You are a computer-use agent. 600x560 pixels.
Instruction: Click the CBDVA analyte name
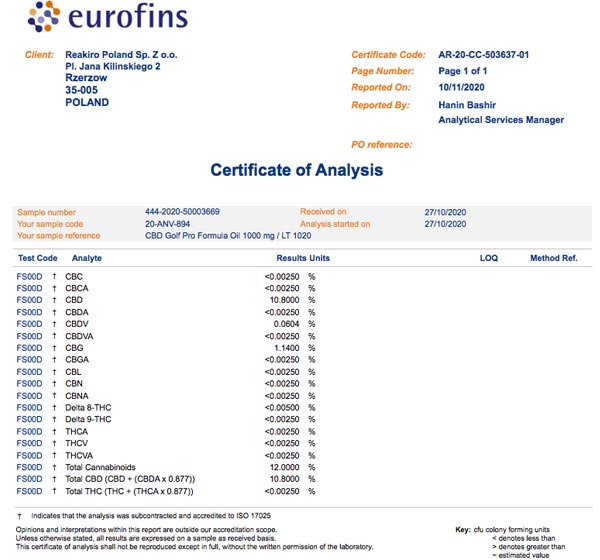point(79,336)
